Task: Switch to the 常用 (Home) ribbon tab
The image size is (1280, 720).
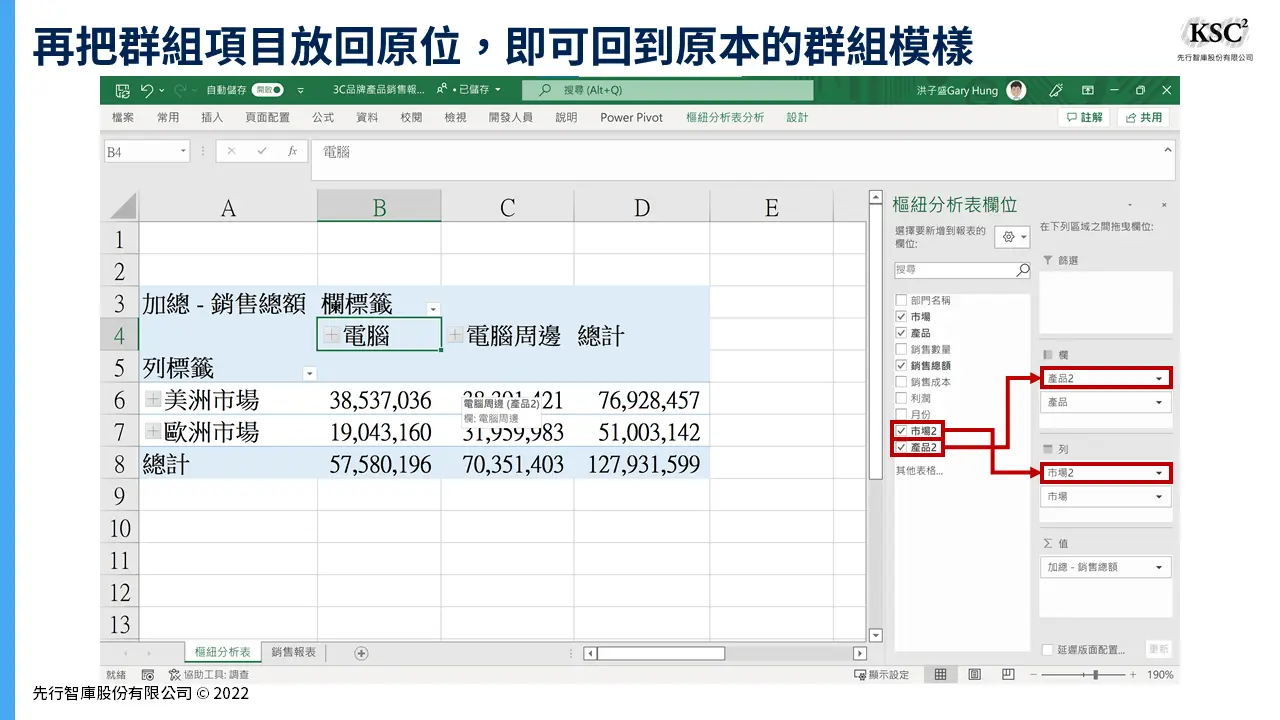Action: click(x=168, y=117)
